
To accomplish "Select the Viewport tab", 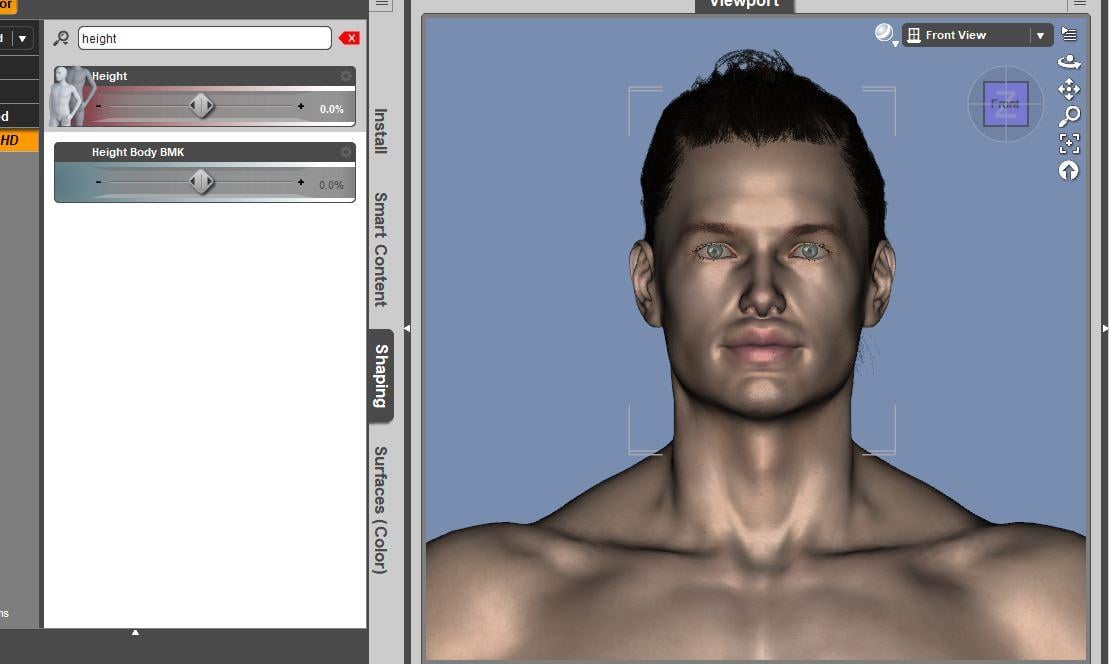I will coord(744,5).
